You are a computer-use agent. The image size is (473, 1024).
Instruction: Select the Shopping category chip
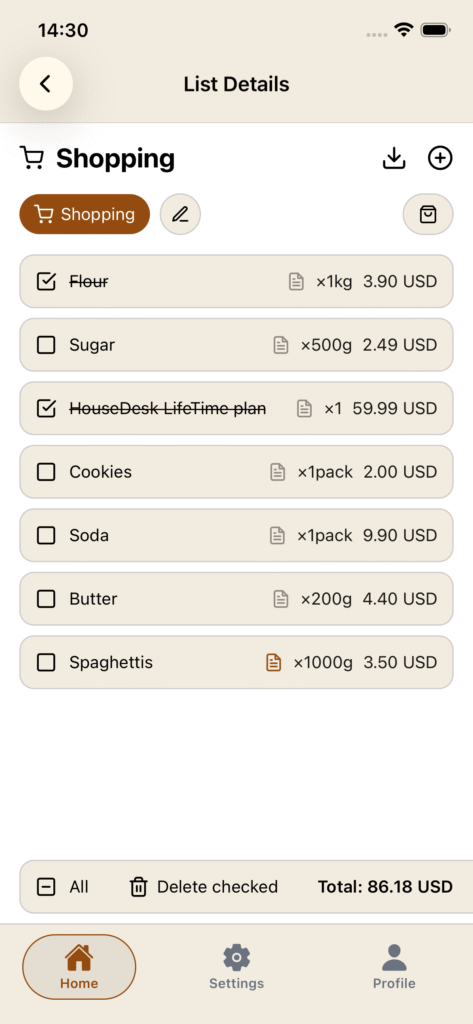click(85, 214)
